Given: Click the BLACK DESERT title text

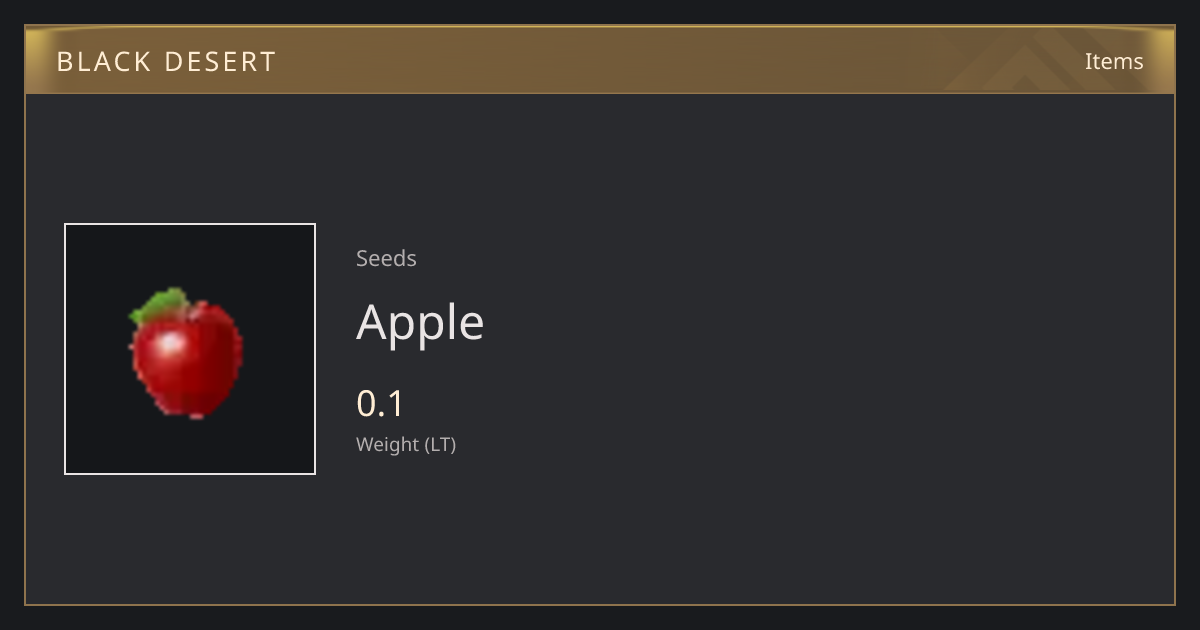Looking at the screenshot, I should coord(166,62).
